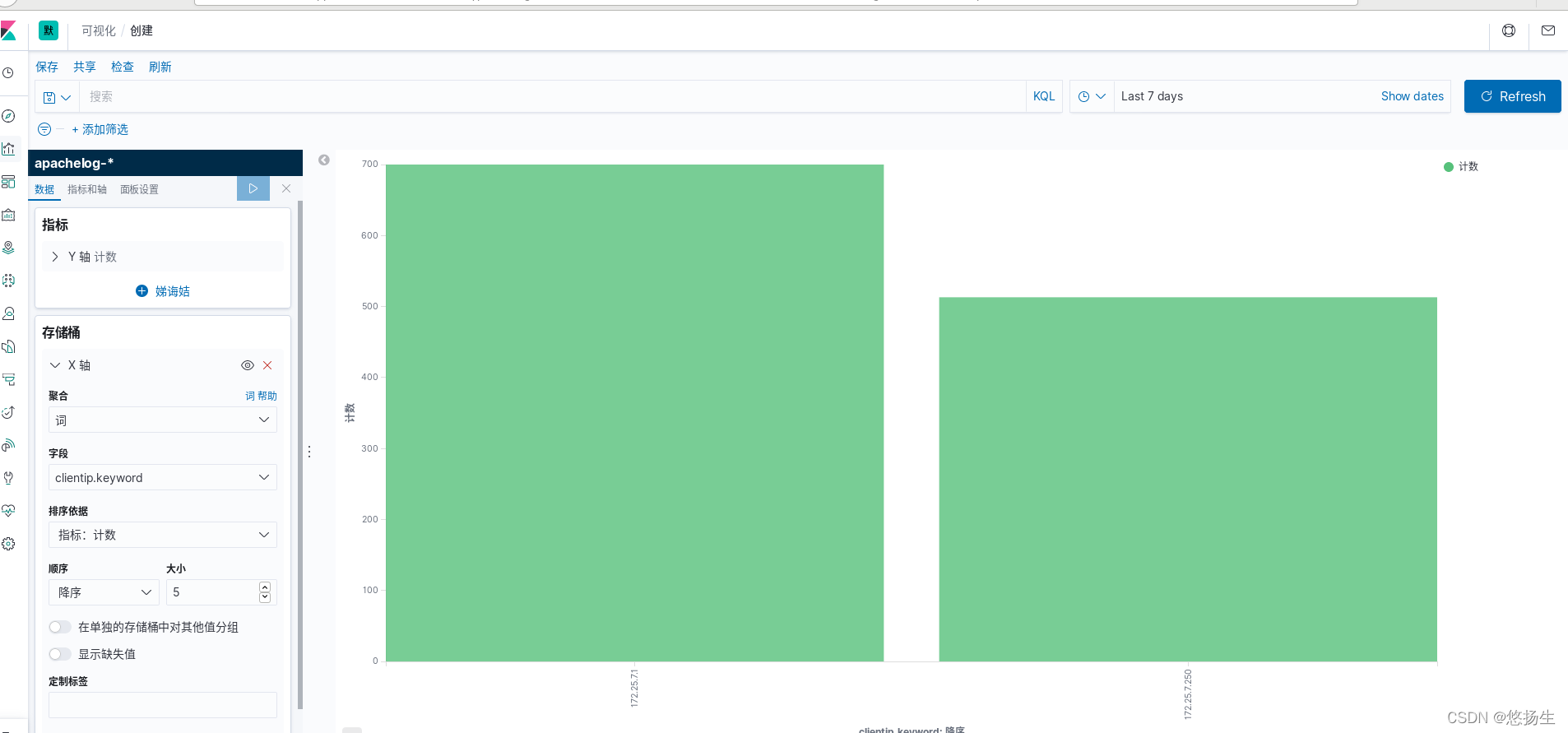Click the green space avatar icon

(49, 31)
